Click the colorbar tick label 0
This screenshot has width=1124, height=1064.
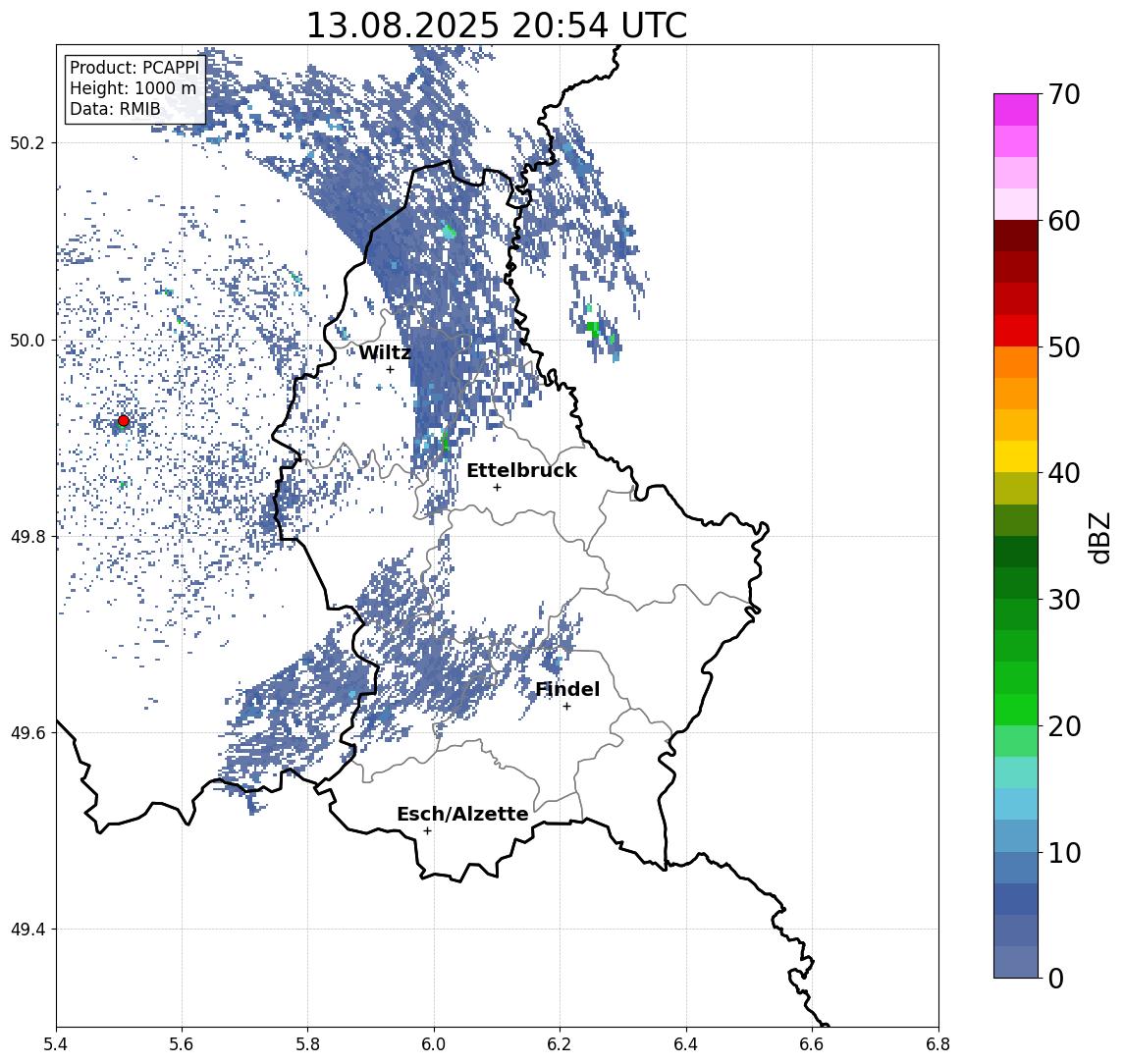1056,978
